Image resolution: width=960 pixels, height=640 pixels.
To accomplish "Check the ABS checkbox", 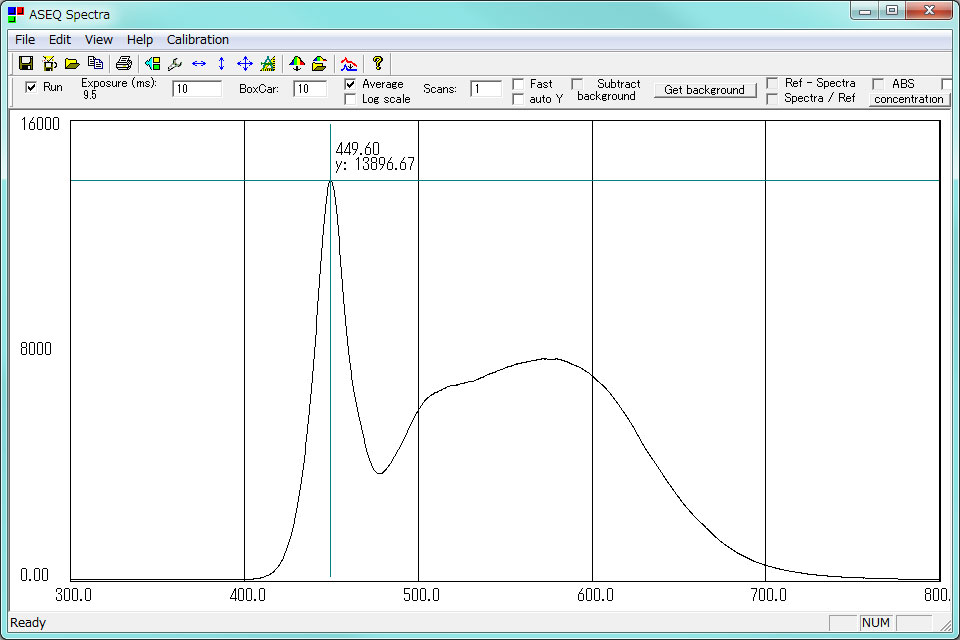I will click(878, 84).
